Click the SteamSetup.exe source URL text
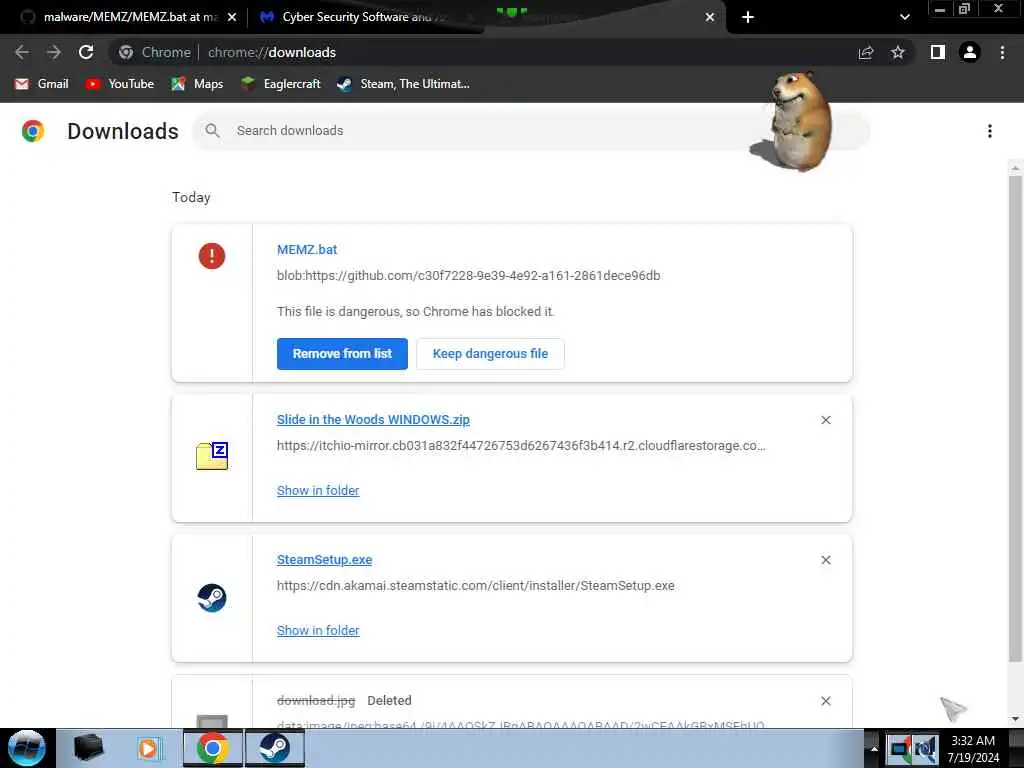Viewport: 1024px width, 768px height. (x=475, y=586)
